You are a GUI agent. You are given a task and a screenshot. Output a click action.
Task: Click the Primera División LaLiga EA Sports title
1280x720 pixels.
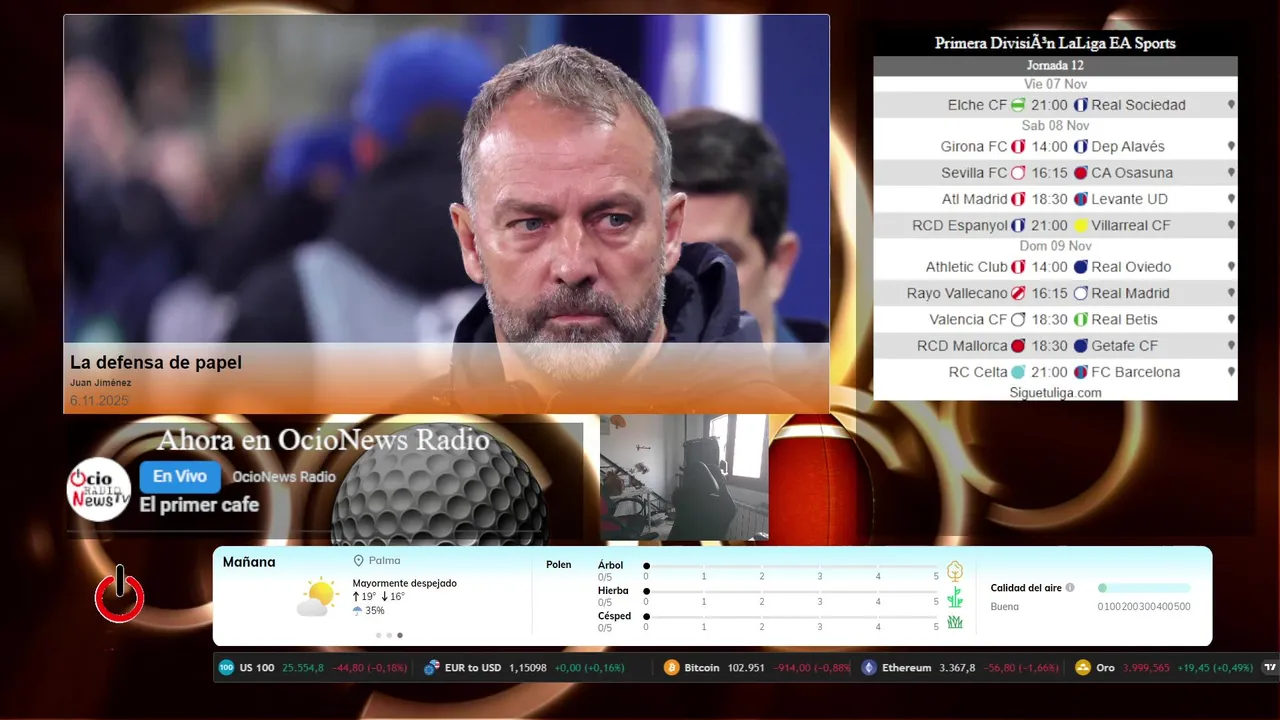pyautogui.click(x=1055, y=43)
